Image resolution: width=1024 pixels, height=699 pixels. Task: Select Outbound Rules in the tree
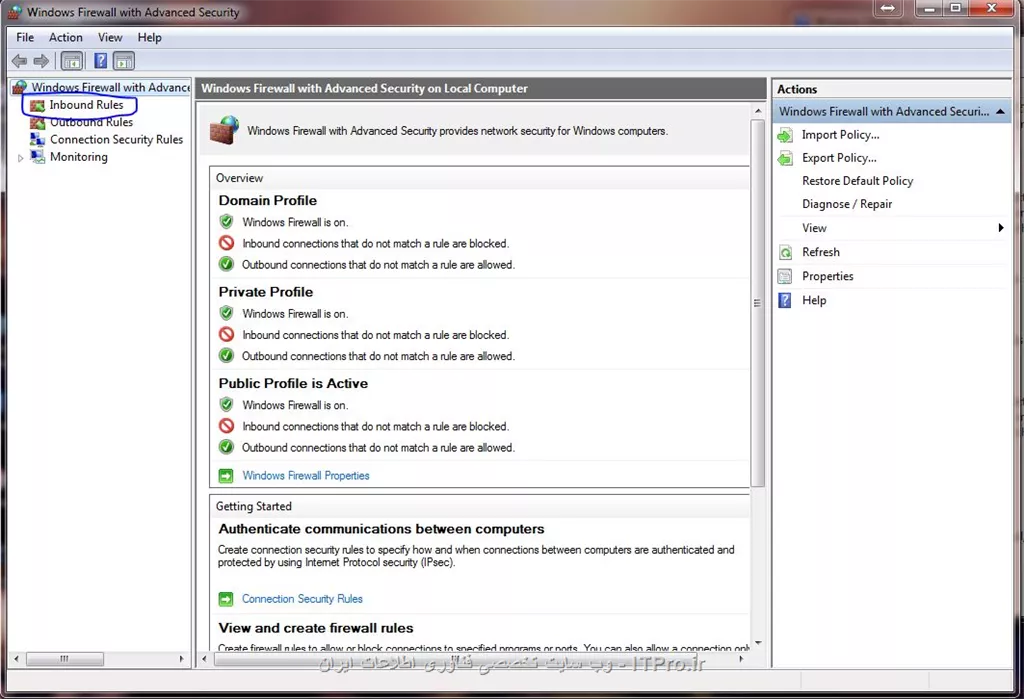(91, 122)
